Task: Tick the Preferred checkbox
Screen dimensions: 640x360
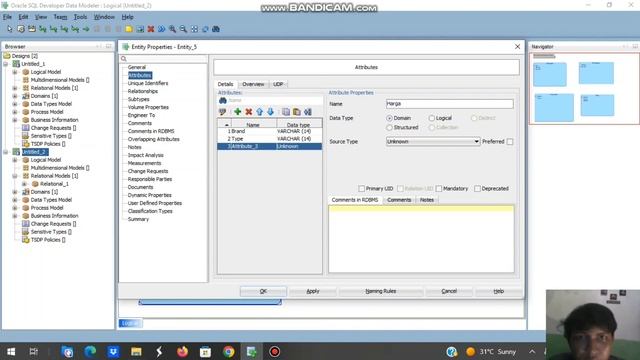Action: click(x=510, y=142)
